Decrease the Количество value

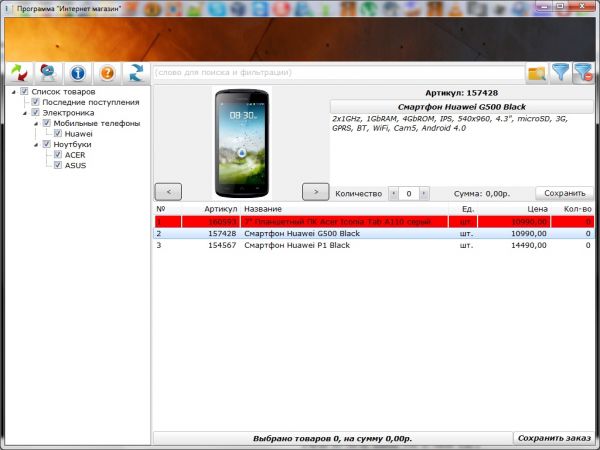tap(393, 194)
